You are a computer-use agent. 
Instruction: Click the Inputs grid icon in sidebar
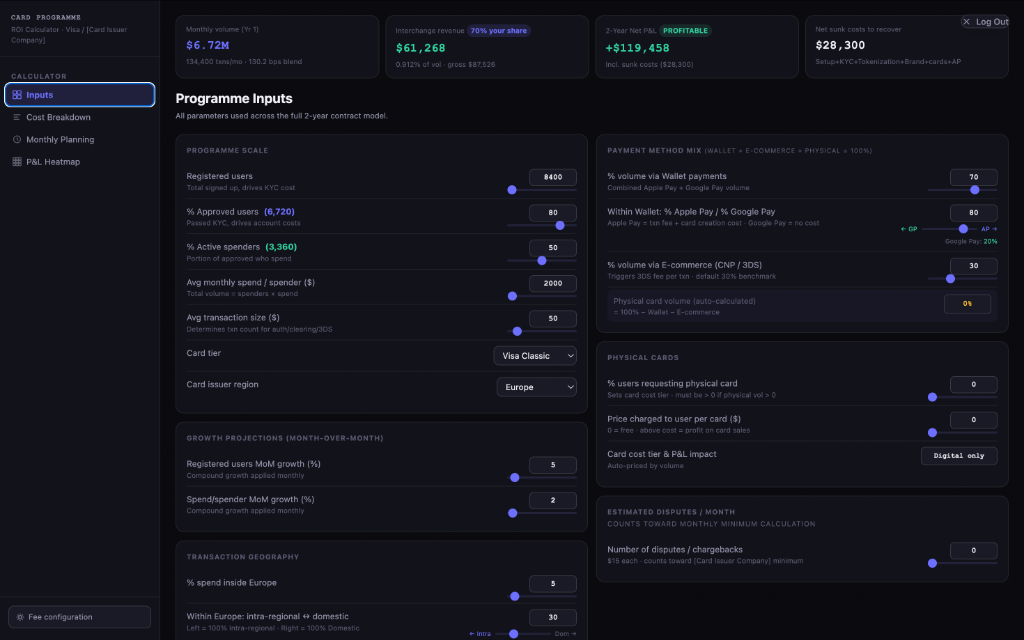click(17, 95)
